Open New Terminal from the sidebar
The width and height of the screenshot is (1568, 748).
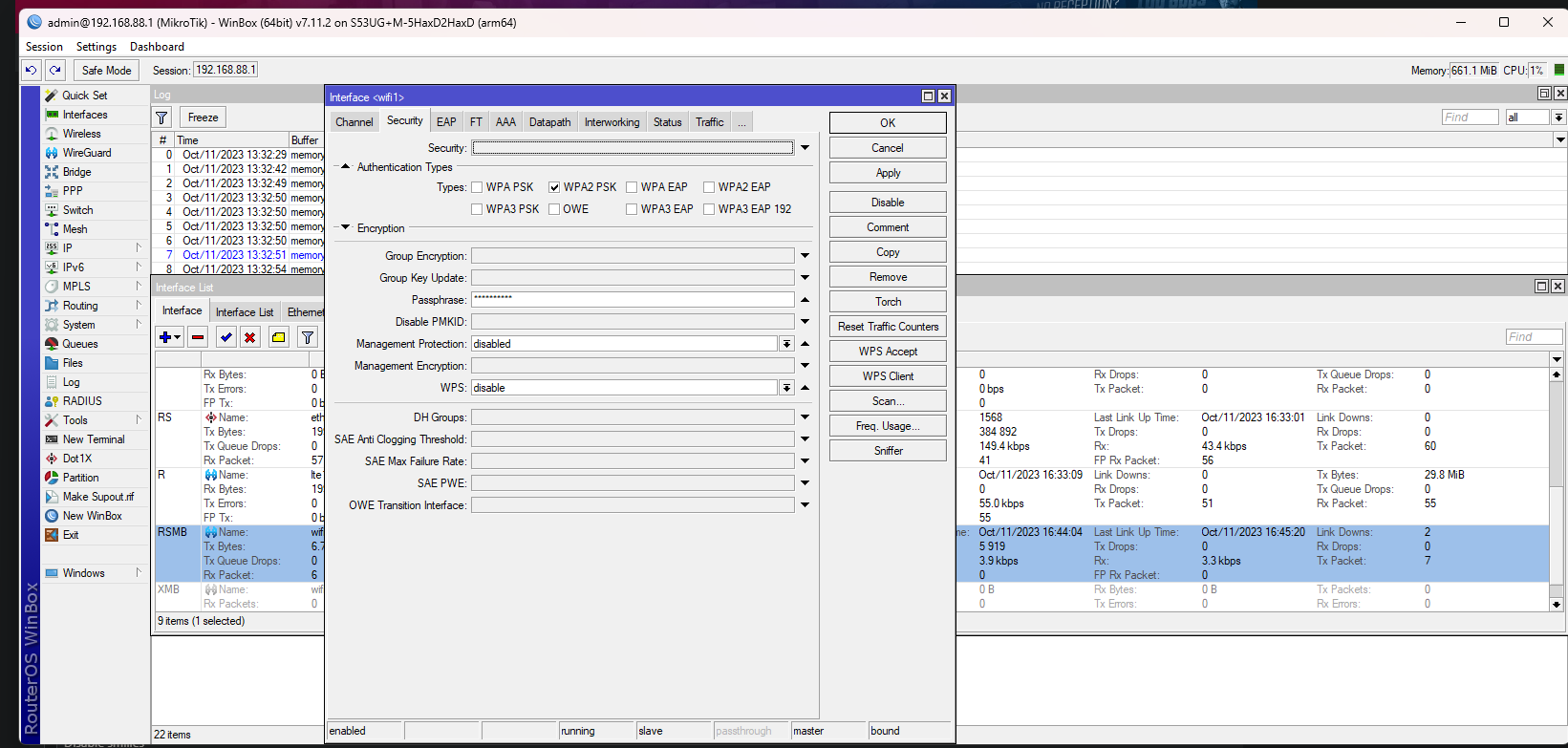click(x=94, y=439)
